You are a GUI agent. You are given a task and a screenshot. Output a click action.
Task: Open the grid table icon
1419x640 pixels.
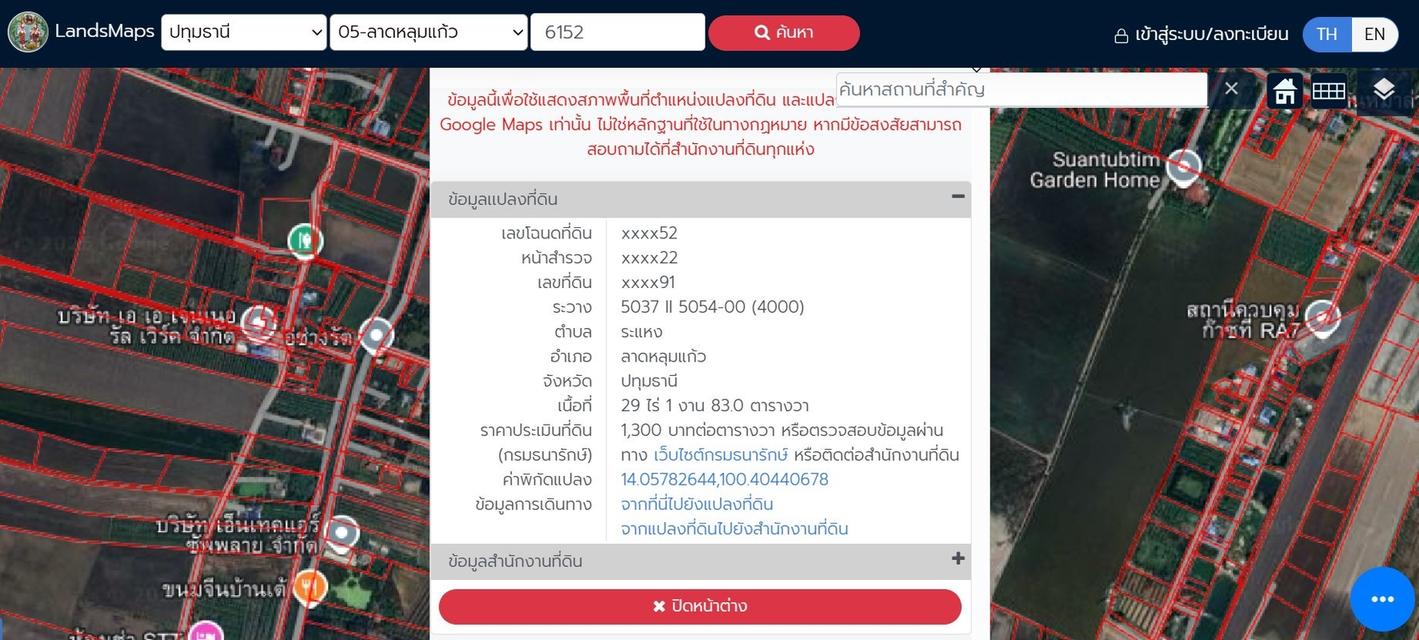(x=1329, y=91)
